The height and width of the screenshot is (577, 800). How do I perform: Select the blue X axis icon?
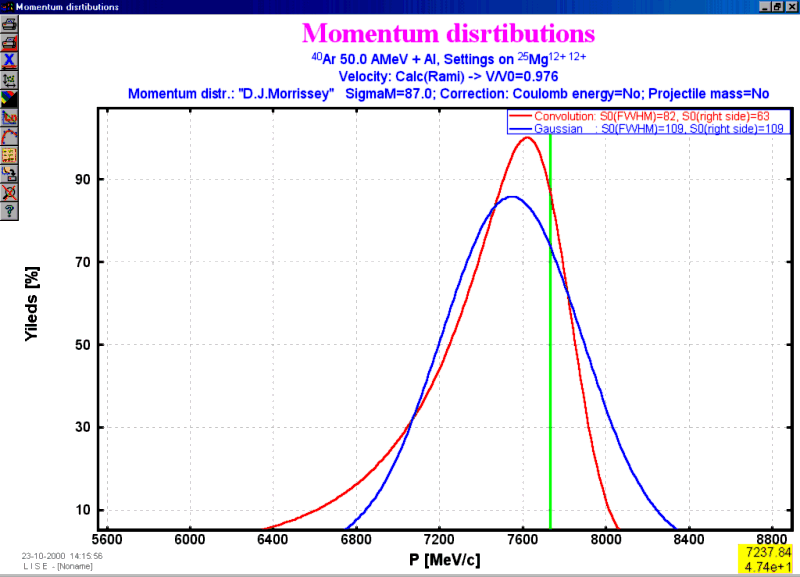(x=9, y=61)
